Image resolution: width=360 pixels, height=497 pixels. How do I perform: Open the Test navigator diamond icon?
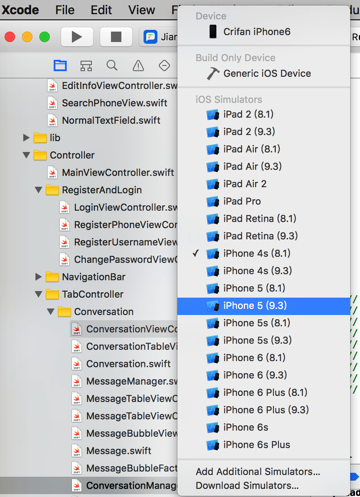coord(164,65)
